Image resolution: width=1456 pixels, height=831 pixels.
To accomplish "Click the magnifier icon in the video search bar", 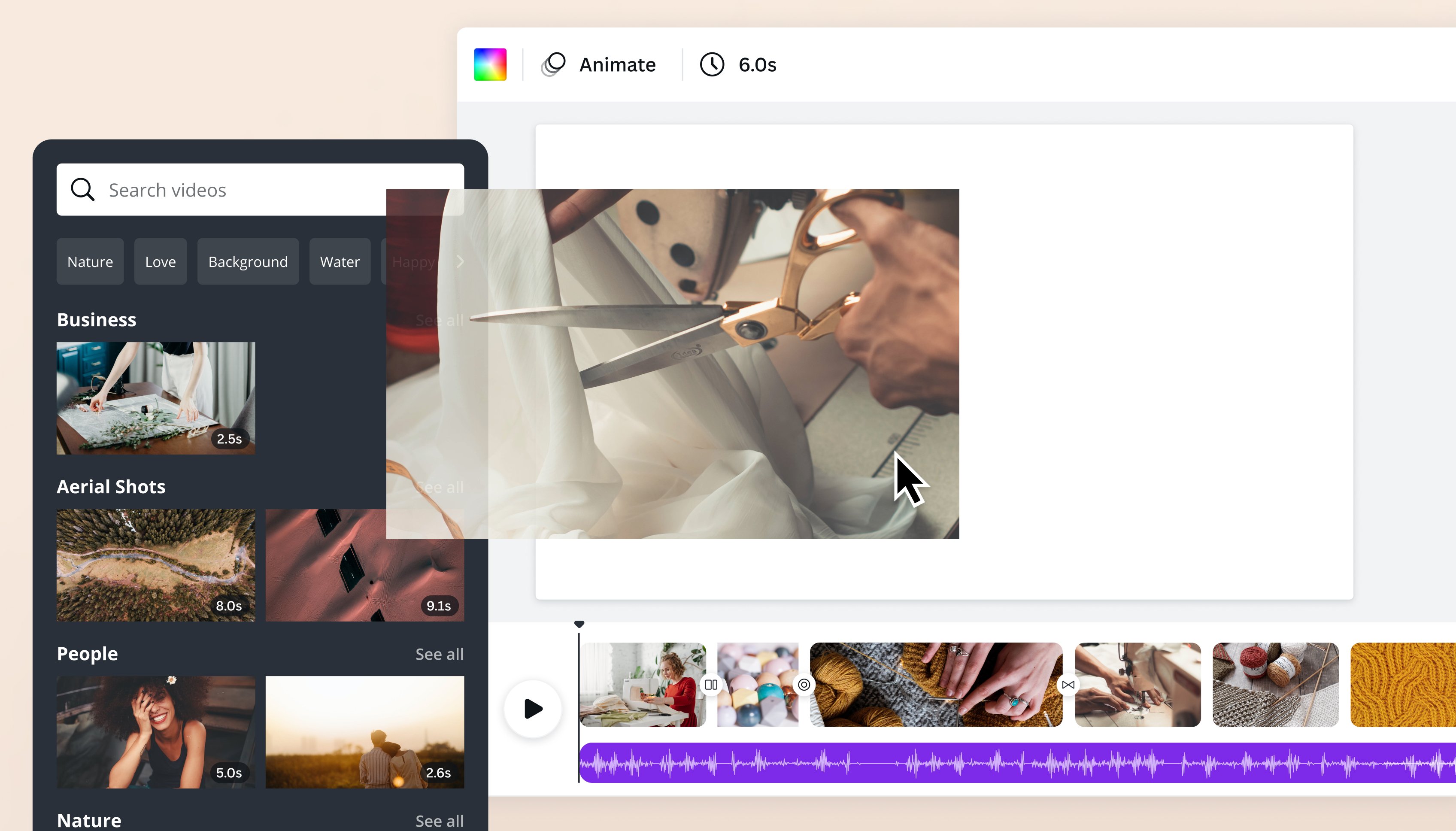I will pos(83,189).
